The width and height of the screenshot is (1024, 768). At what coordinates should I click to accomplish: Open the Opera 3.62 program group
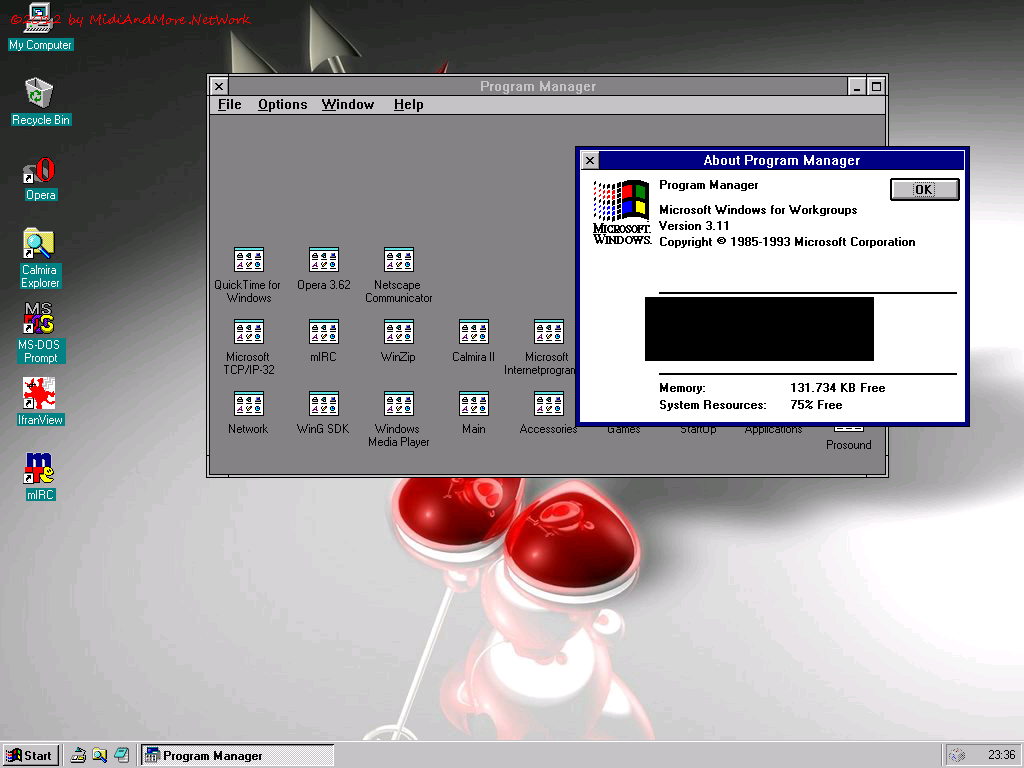324,260
